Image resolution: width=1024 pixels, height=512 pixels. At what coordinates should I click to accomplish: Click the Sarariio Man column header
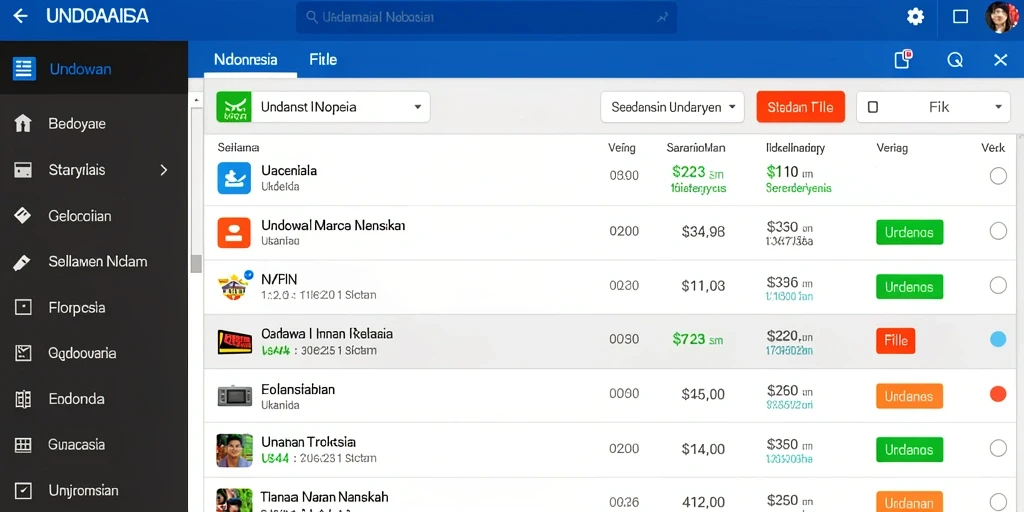pos(696,148)
